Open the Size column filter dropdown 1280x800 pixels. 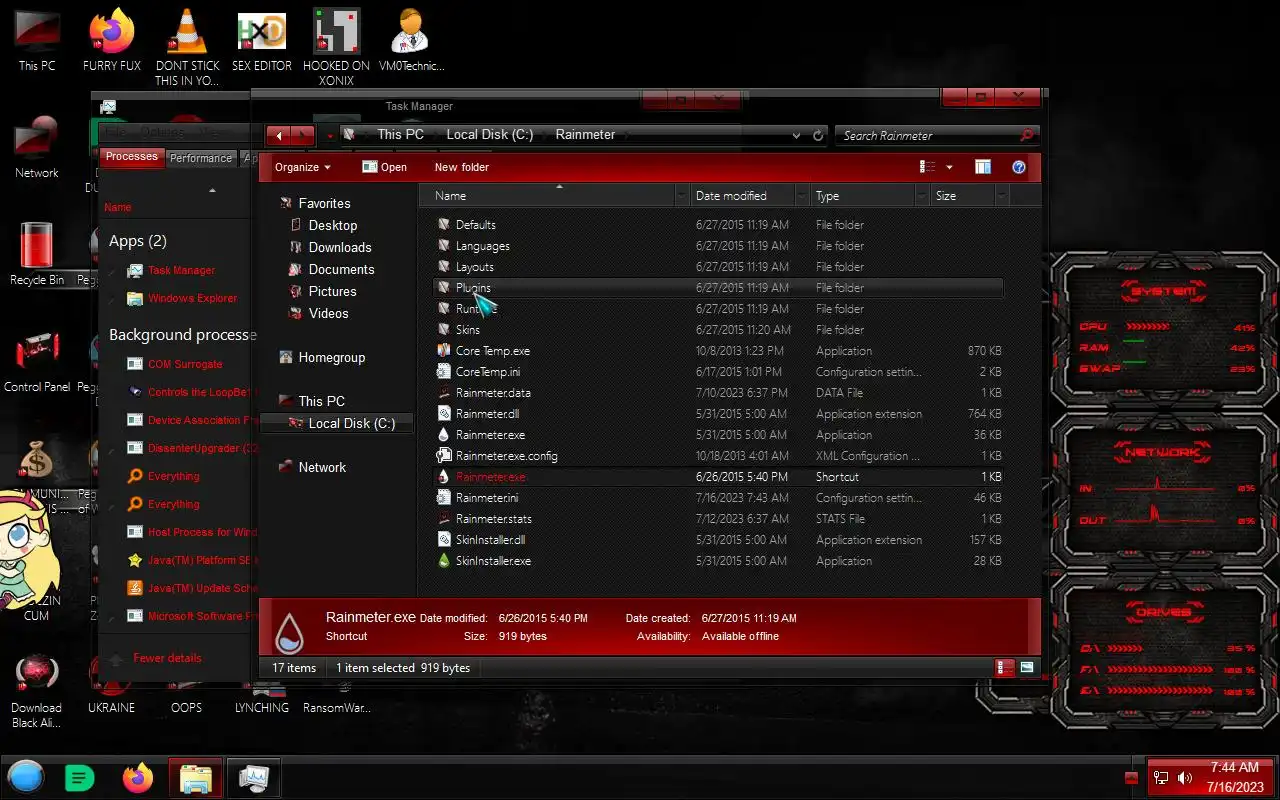[1001, 196]
